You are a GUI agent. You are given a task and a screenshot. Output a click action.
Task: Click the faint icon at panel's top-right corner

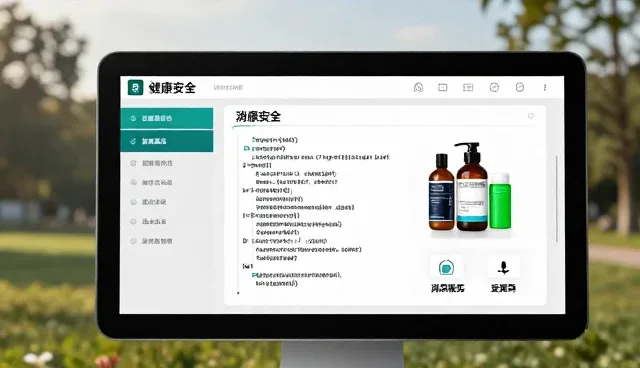point(531,116)
